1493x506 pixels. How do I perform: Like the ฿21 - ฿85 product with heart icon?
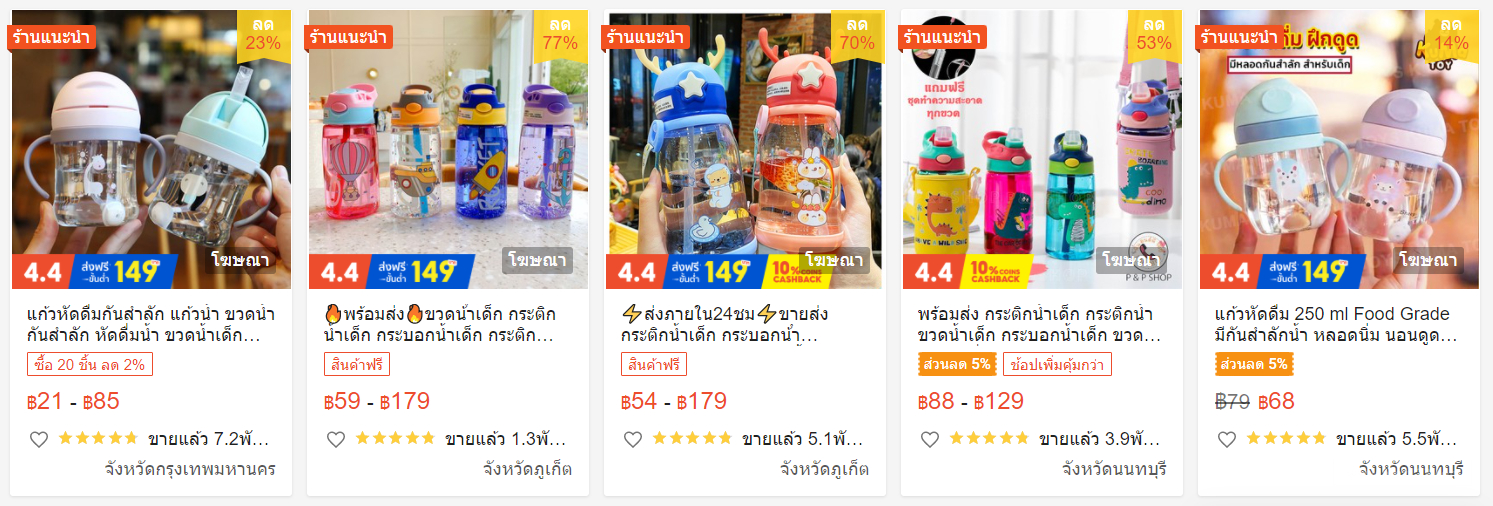(39, 439)
